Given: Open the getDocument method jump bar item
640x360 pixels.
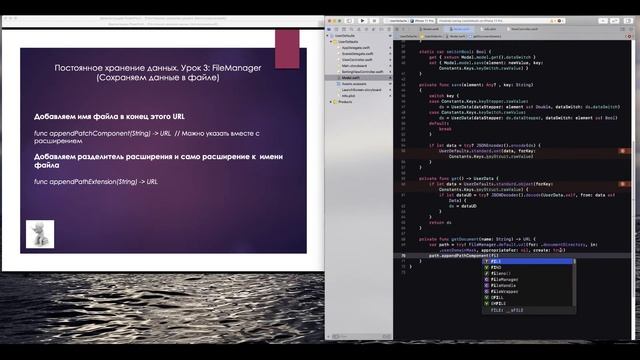Looking at the screenshot, I should (x=484, y=36).
